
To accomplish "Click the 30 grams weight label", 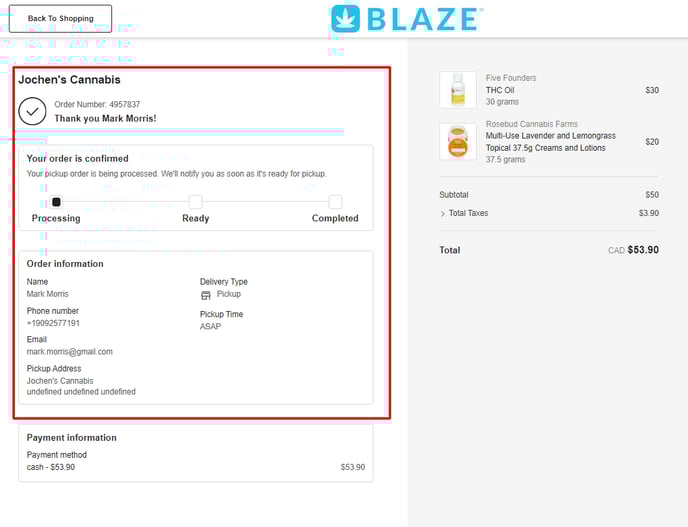I will [502, 102].
